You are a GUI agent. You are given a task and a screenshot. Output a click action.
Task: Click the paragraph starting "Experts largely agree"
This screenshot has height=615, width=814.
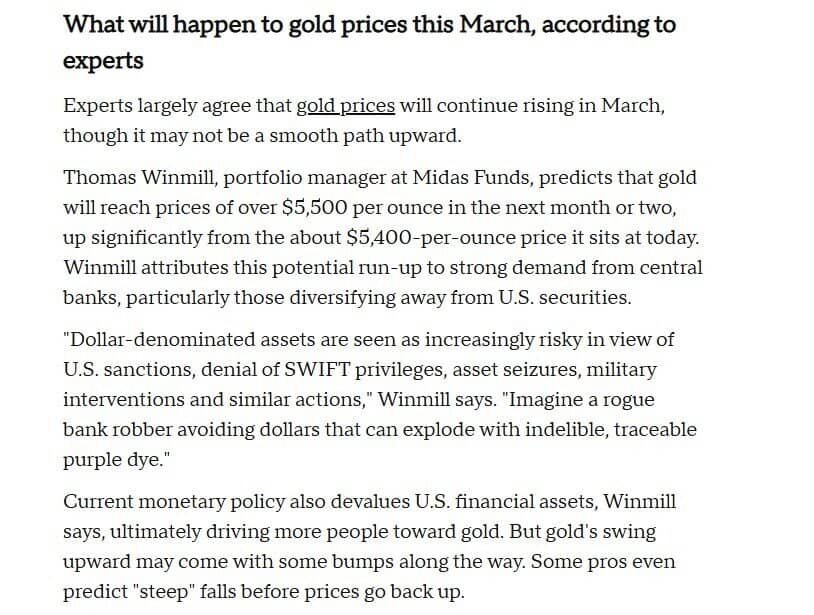[364, 120]
